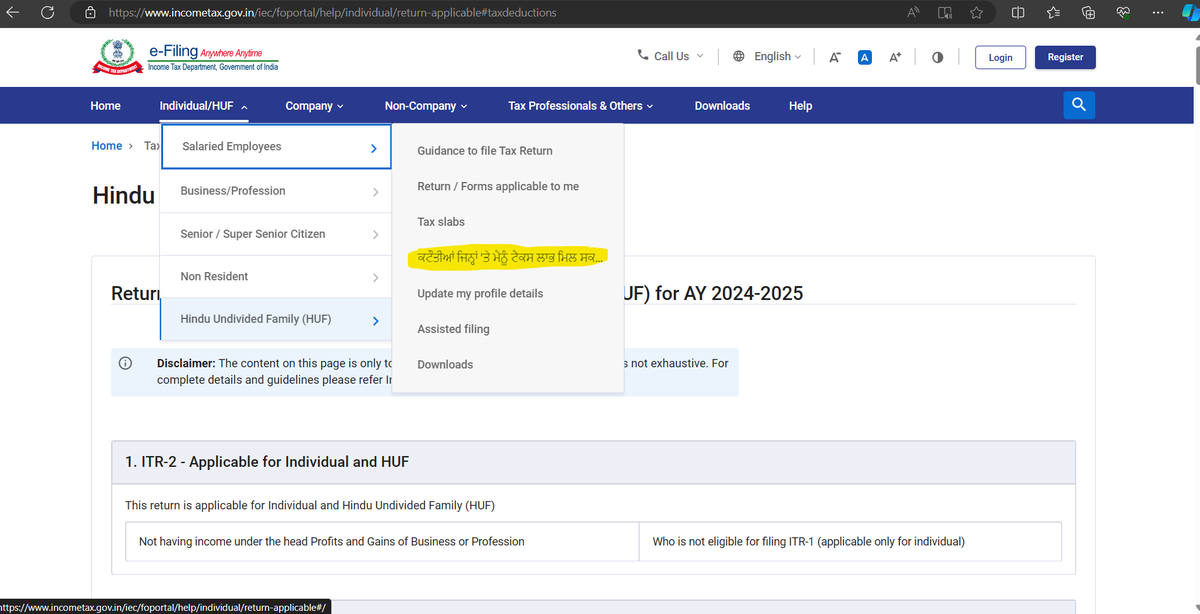Click the browser address bar URL

tap(331, 13)
